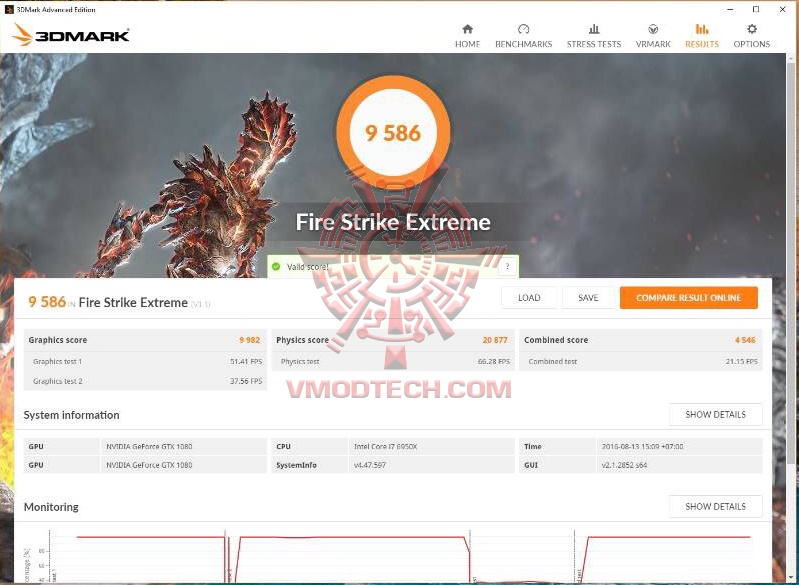Click the 3DMark logo
799x585 pixels.
coord(70,35)
